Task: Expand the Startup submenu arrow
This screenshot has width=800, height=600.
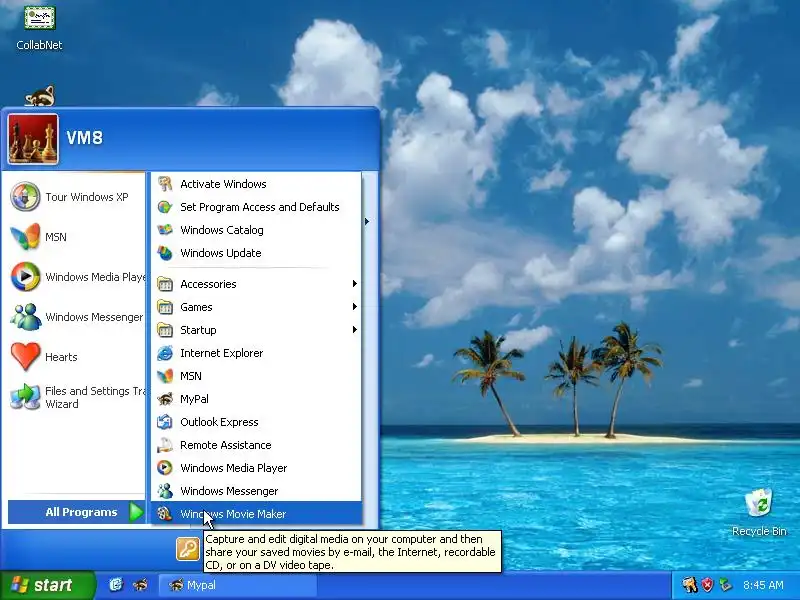Action: pos(355,330)
